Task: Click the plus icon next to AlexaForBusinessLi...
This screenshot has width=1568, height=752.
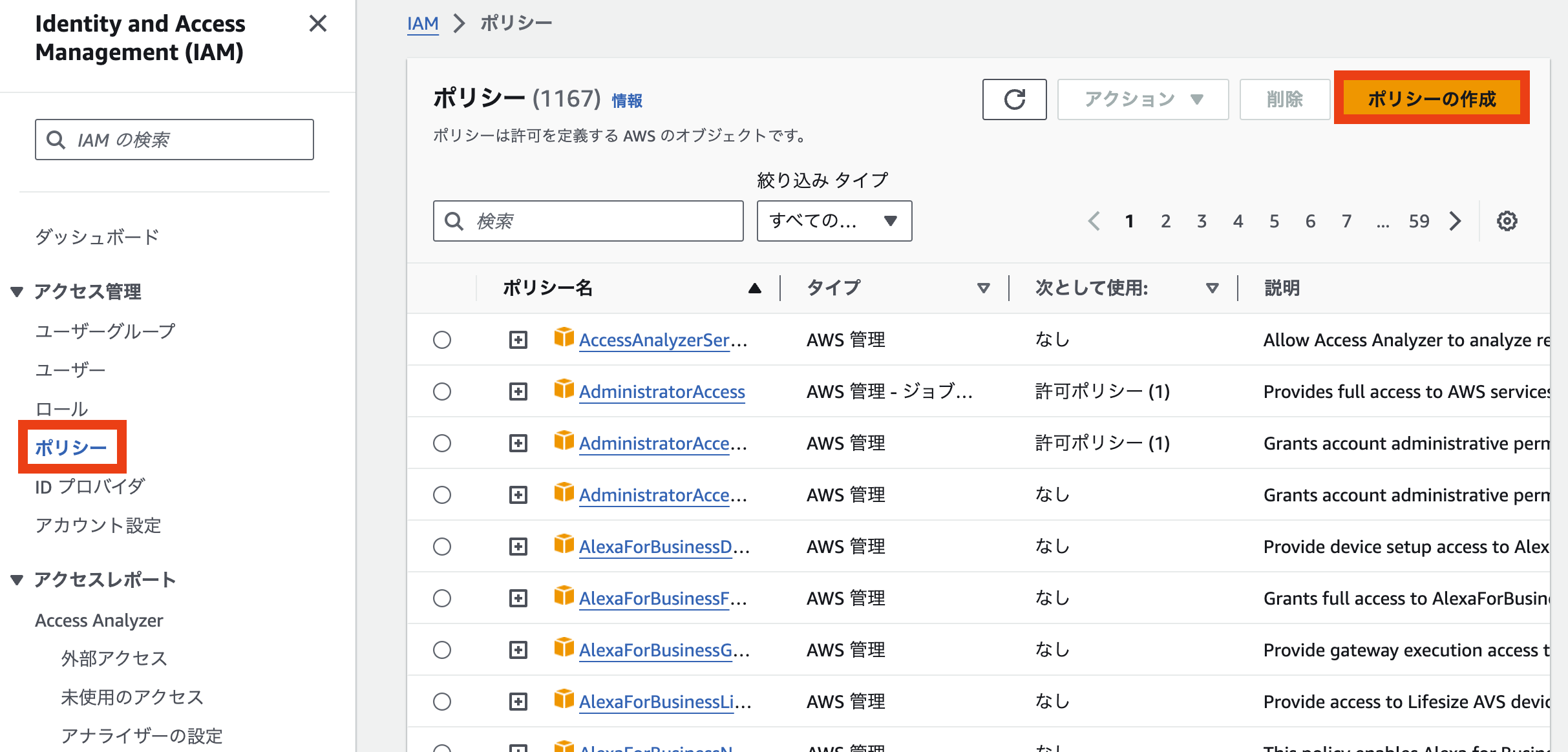Action: tap(517, 701)
